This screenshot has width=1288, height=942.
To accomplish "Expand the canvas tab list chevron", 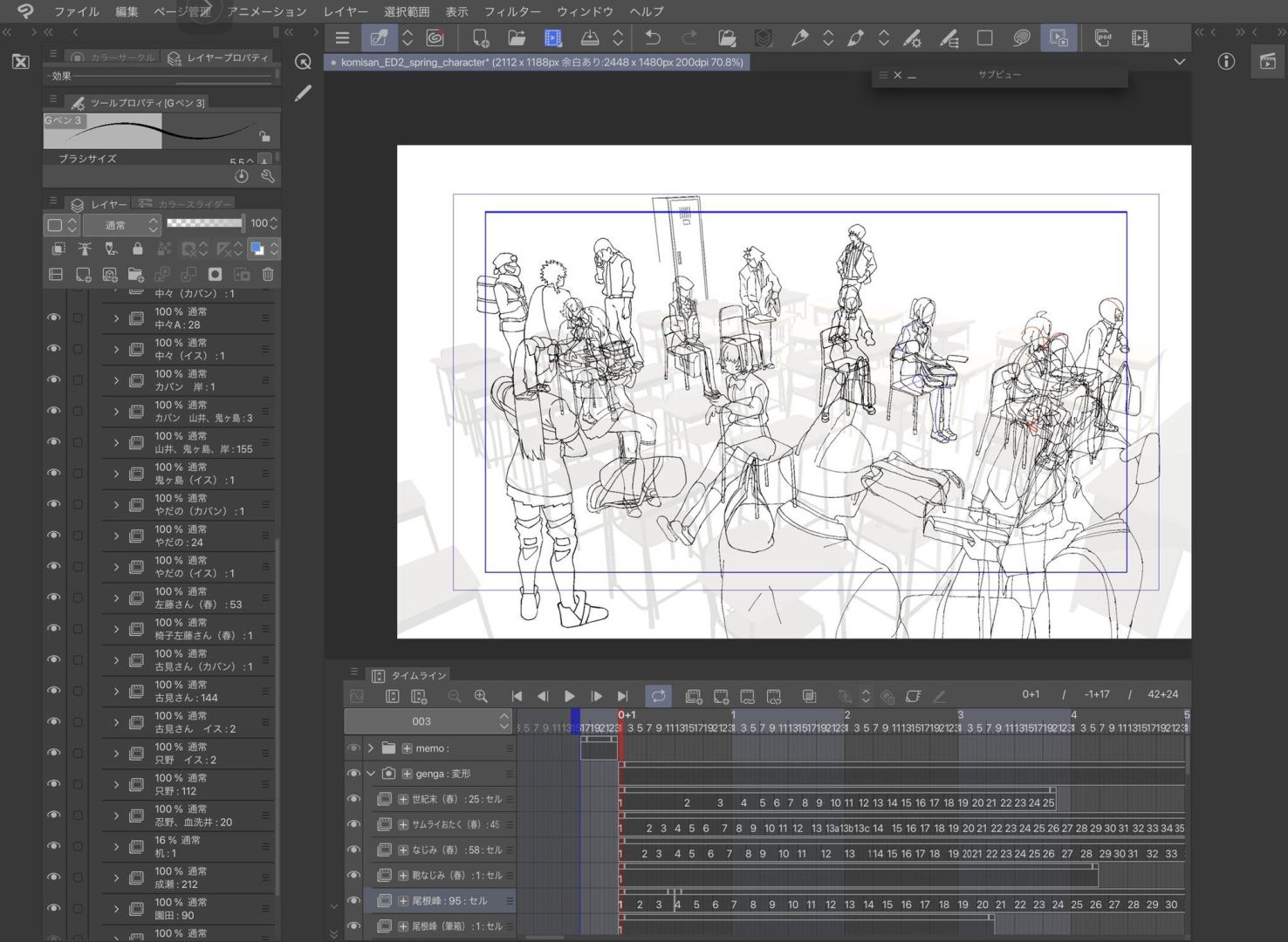I will tap(1180, 62).
